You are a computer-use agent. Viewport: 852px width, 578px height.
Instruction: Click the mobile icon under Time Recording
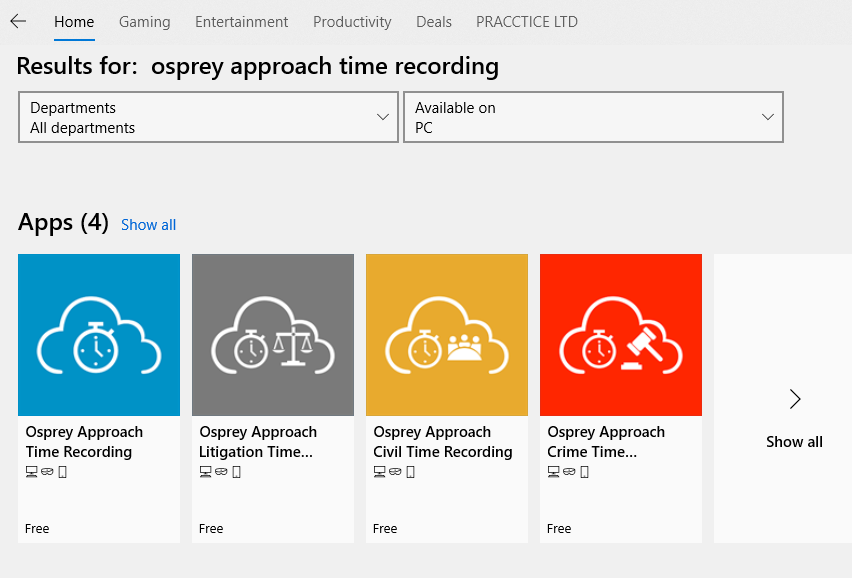click(x=62, y=472)
